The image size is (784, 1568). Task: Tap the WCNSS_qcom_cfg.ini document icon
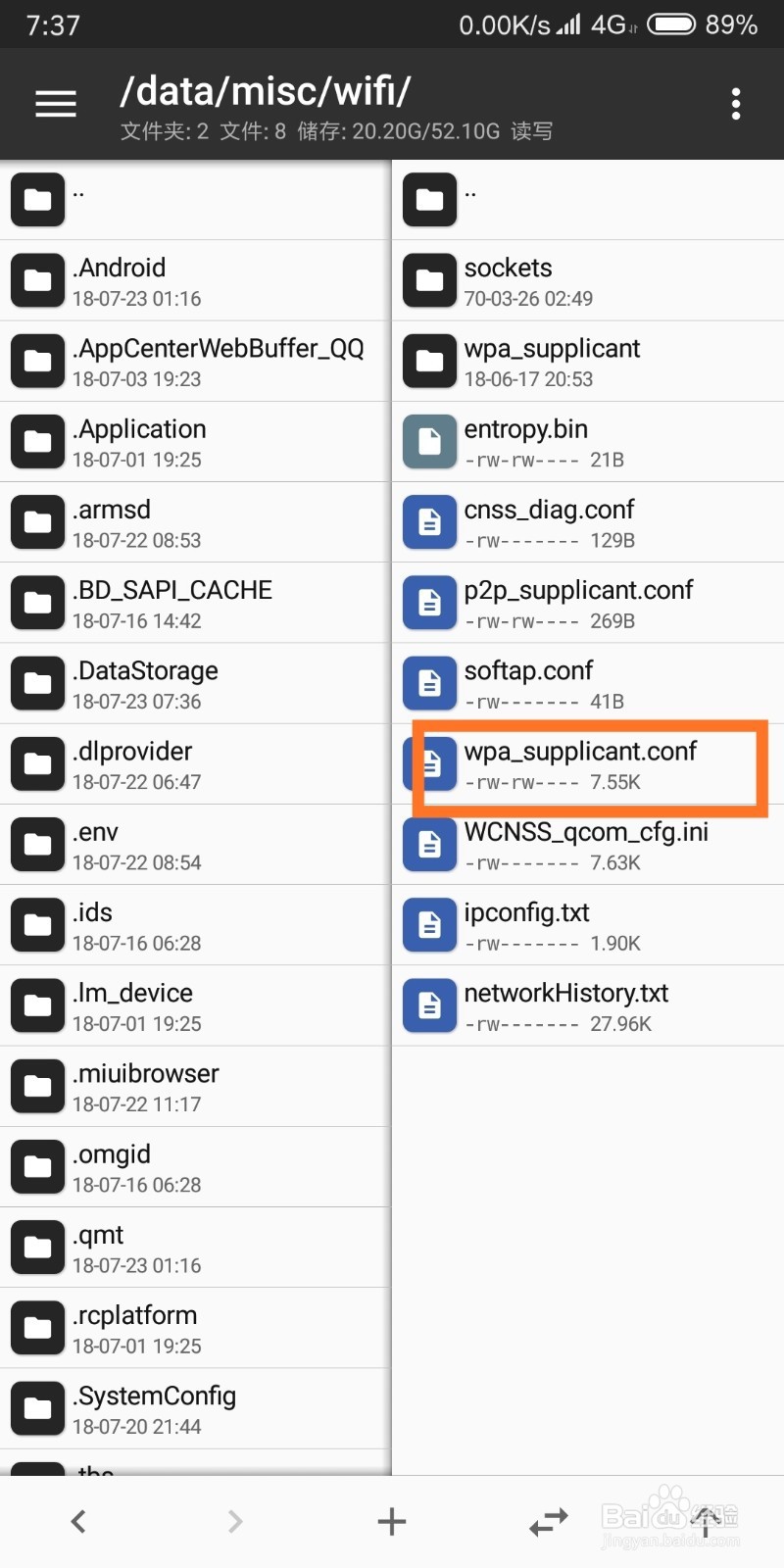click(x=429, y=845)
